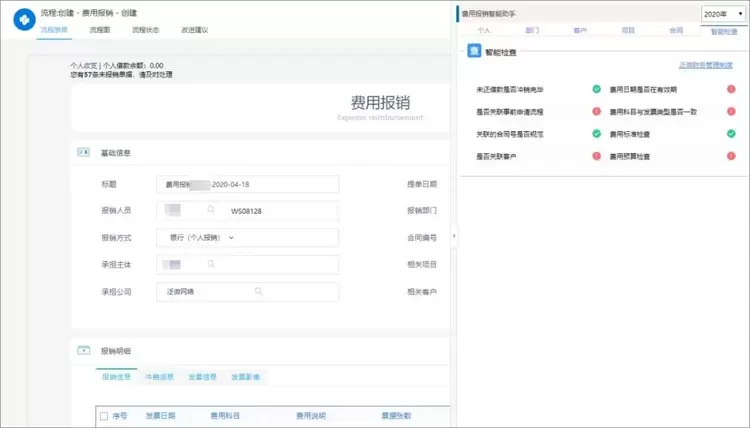750x428 pixels.
Task: Tick the select-all checkbox beside 序号
Action: (x=102, y=415)
